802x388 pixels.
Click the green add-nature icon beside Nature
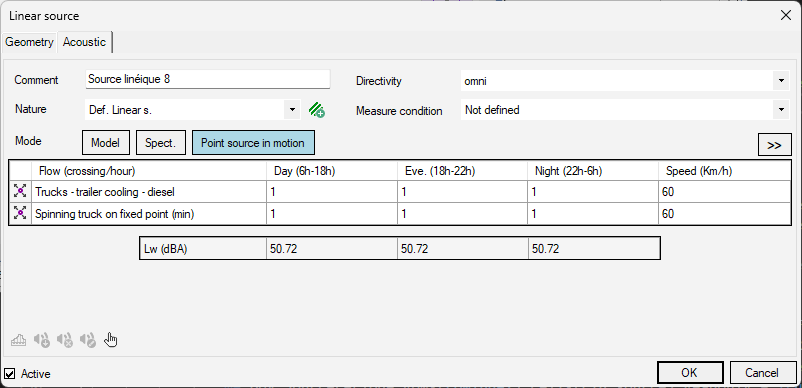tap(317, 110)
